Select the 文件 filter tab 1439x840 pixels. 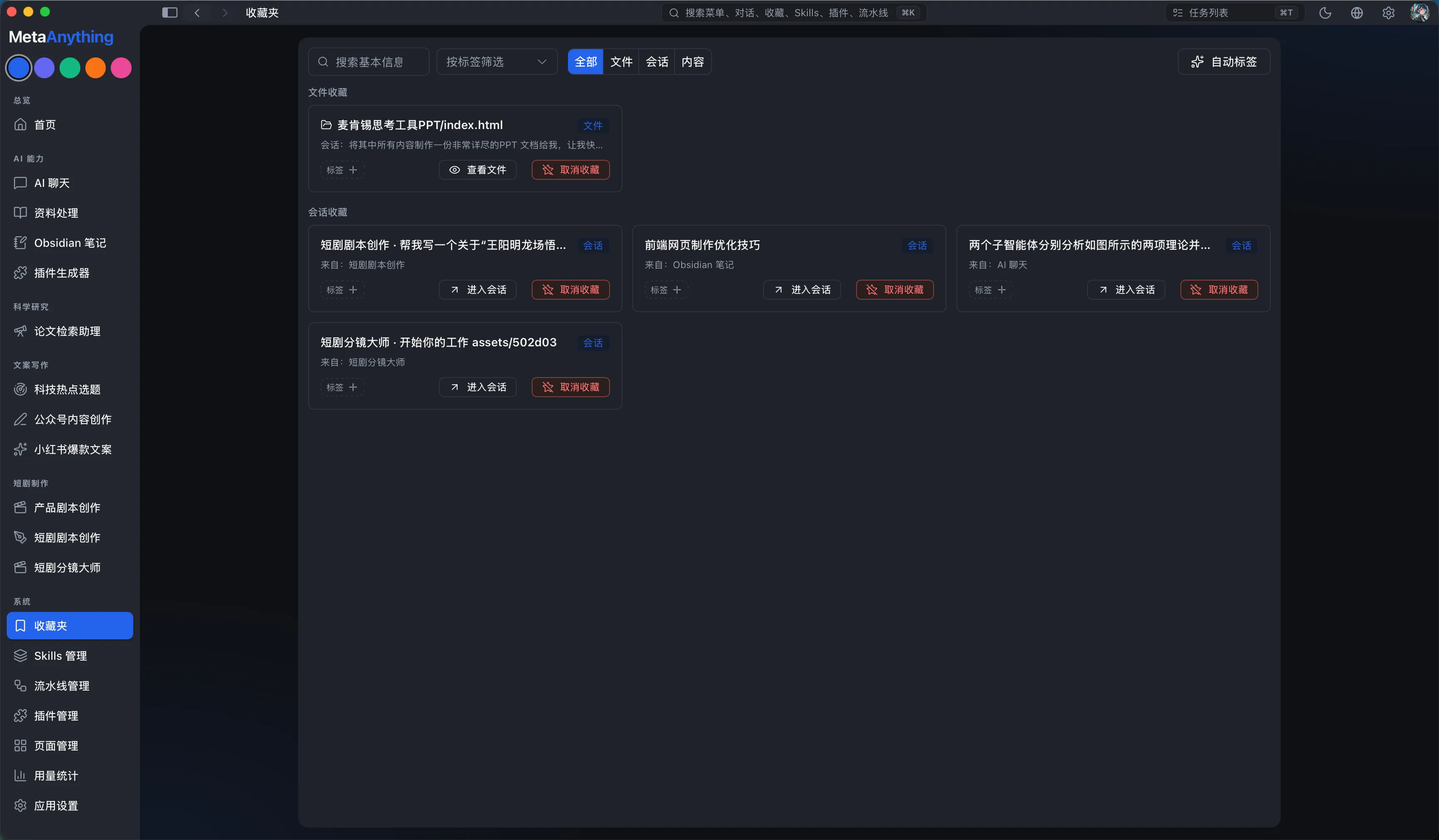tap(621, 62)
